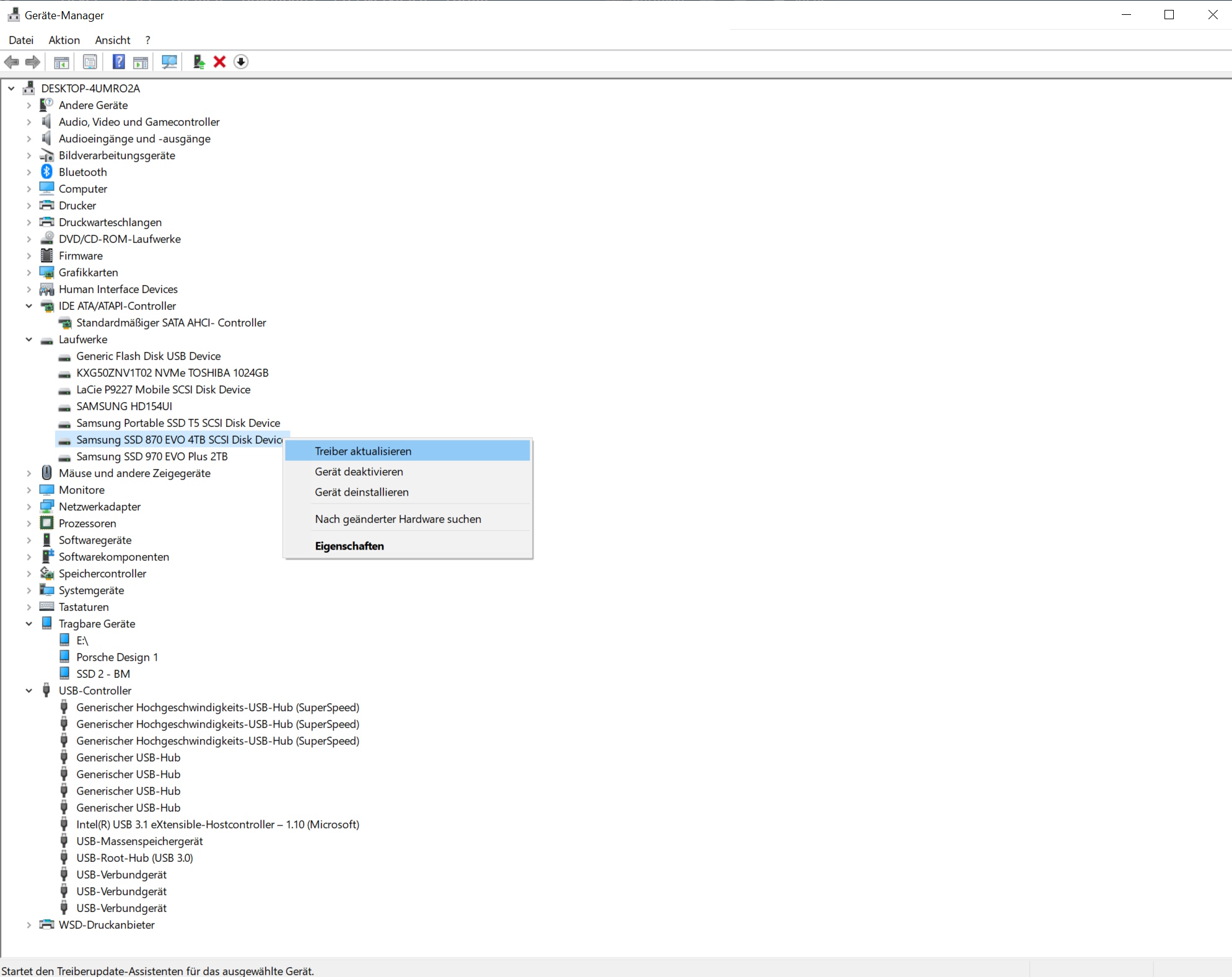Select Porsche Design 1 device
Image resolution: width=1232 pixels, height=977 pixels.
[117, 657]
